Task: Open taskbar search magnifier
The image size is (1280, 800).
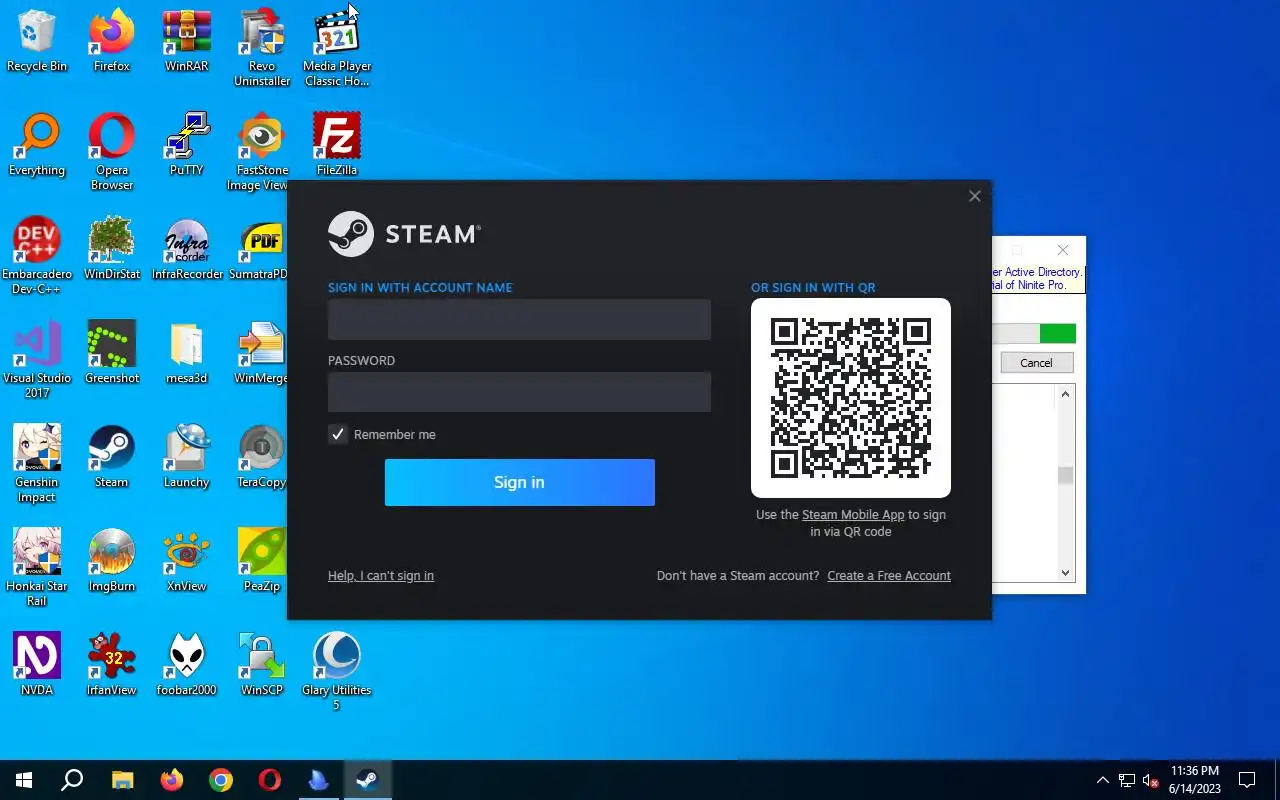Action: [x=72, y=780]
